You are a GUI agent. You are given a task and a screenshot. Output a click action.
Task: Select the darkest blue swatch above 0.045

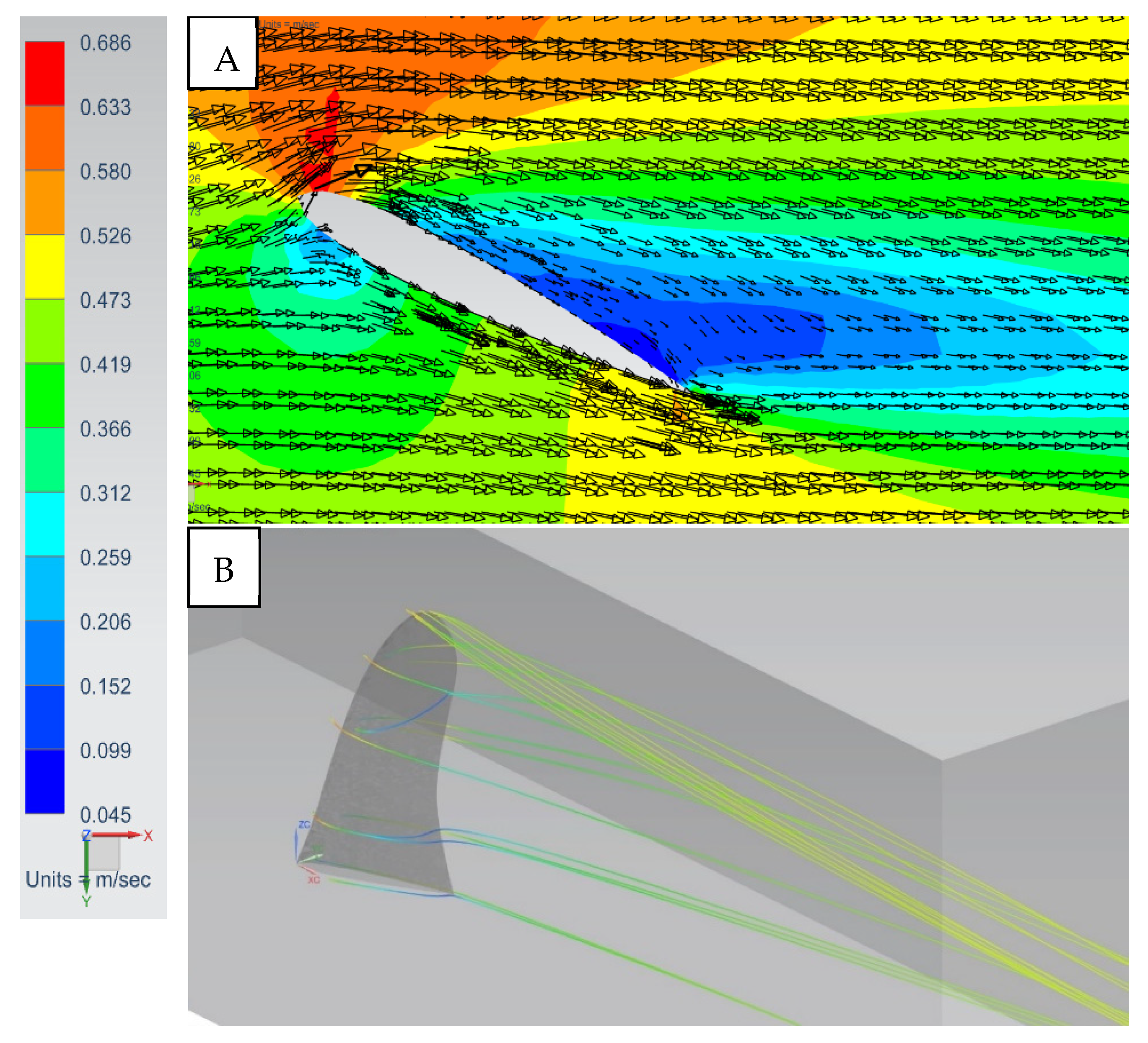point(44,781)
